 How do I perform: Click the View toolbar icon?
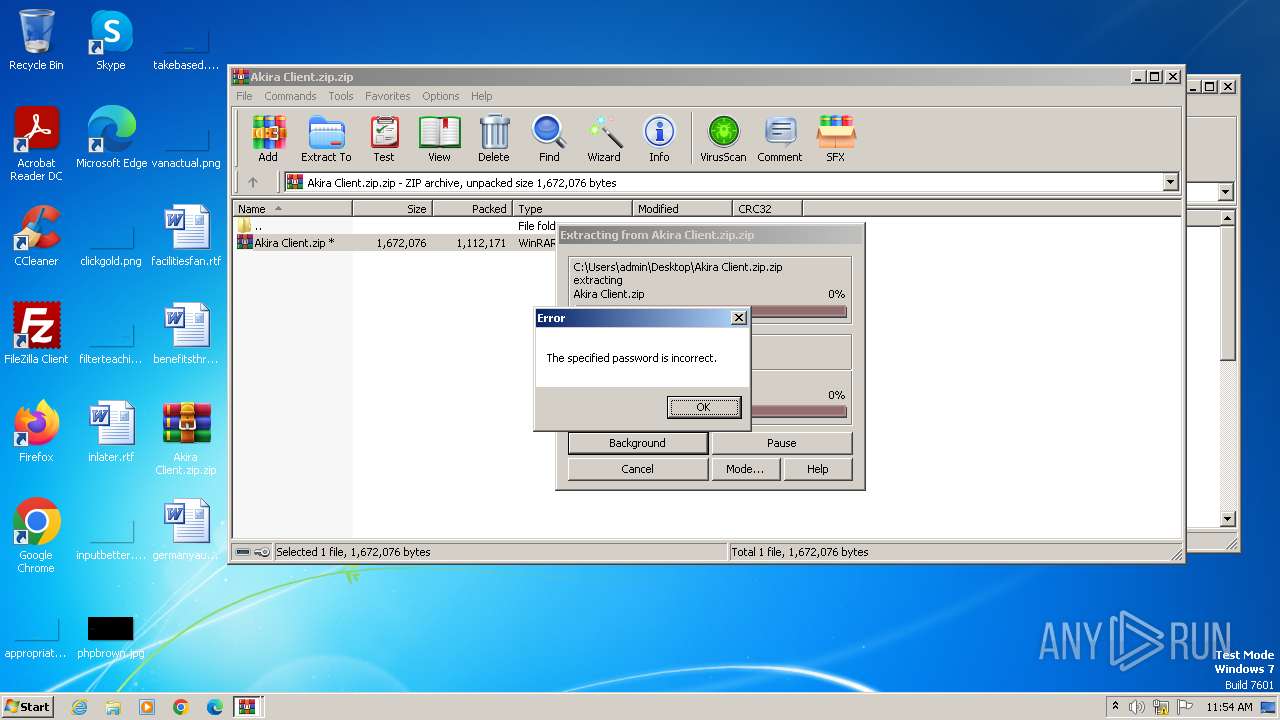point(439,139)
